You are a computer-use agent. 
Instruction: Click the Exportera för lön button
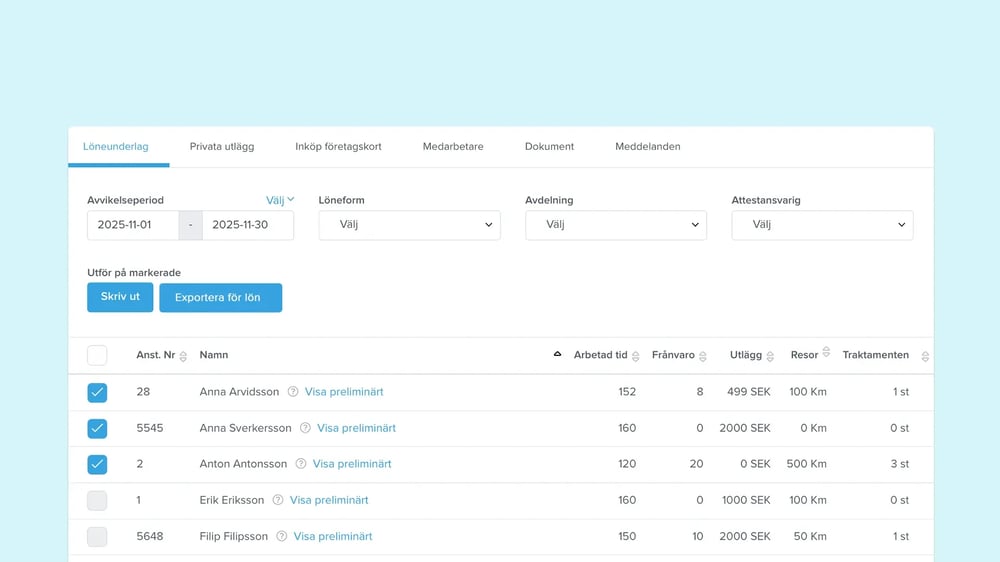220,298
